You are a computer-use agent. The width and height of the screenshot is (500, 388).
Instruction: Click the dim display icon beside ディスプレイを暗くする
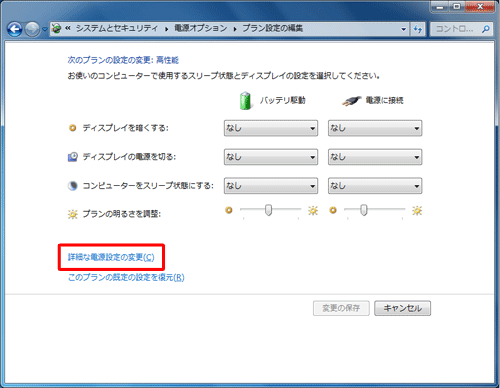click(72, 128)
